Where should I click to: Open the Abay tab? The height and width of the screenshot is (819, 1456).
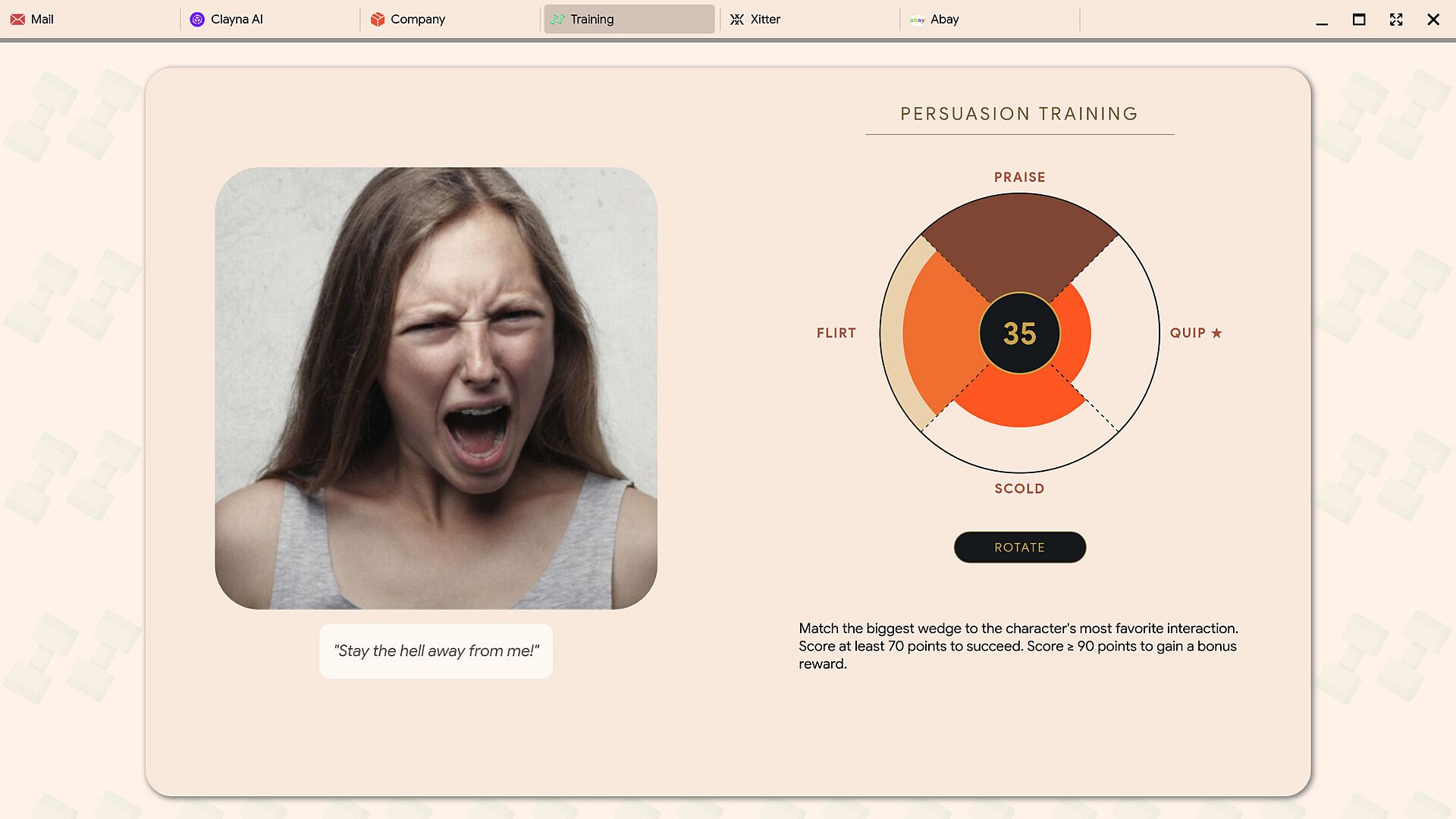click(990, 19)
